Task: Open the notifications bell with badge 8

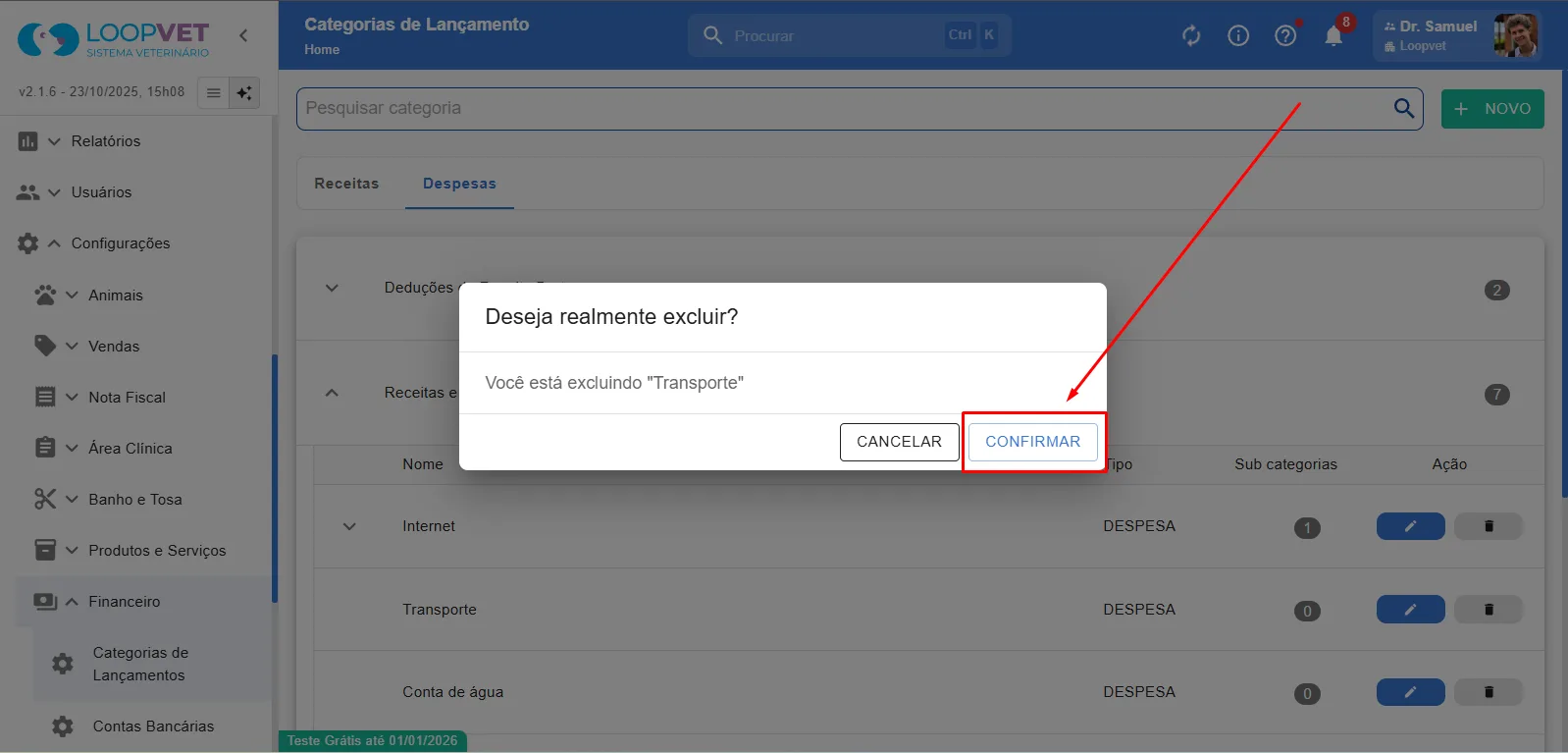Action: click(1333, 36)
